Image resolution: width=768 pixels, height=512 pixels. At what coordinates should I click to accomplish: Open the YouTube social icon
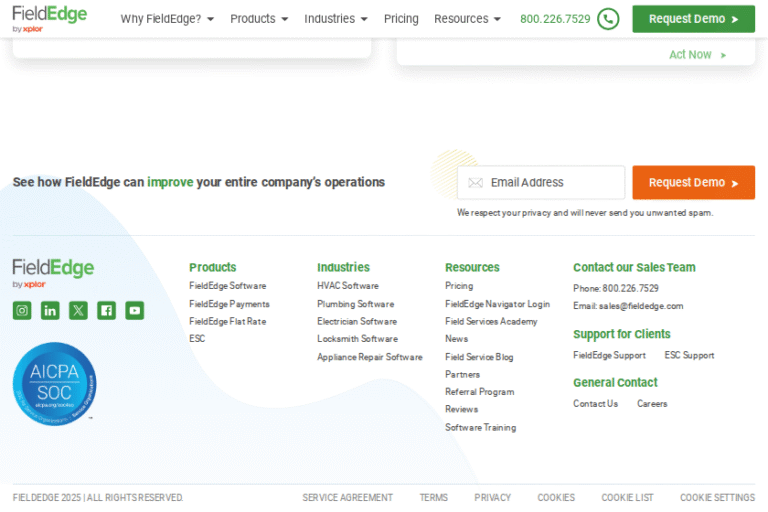point(134,310)
